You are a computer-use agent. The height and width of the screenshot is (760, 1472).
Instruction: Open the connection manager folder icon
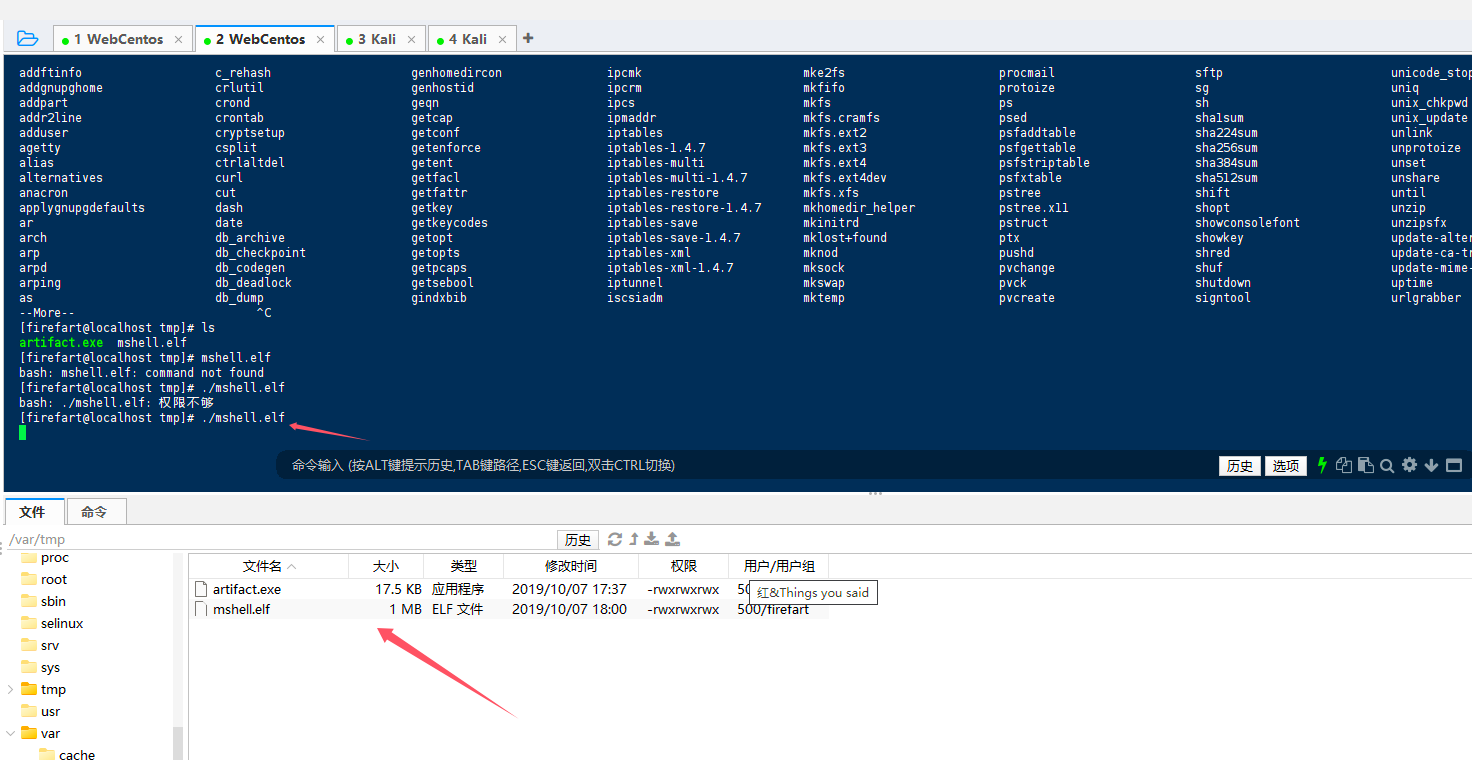click(27, 39)
